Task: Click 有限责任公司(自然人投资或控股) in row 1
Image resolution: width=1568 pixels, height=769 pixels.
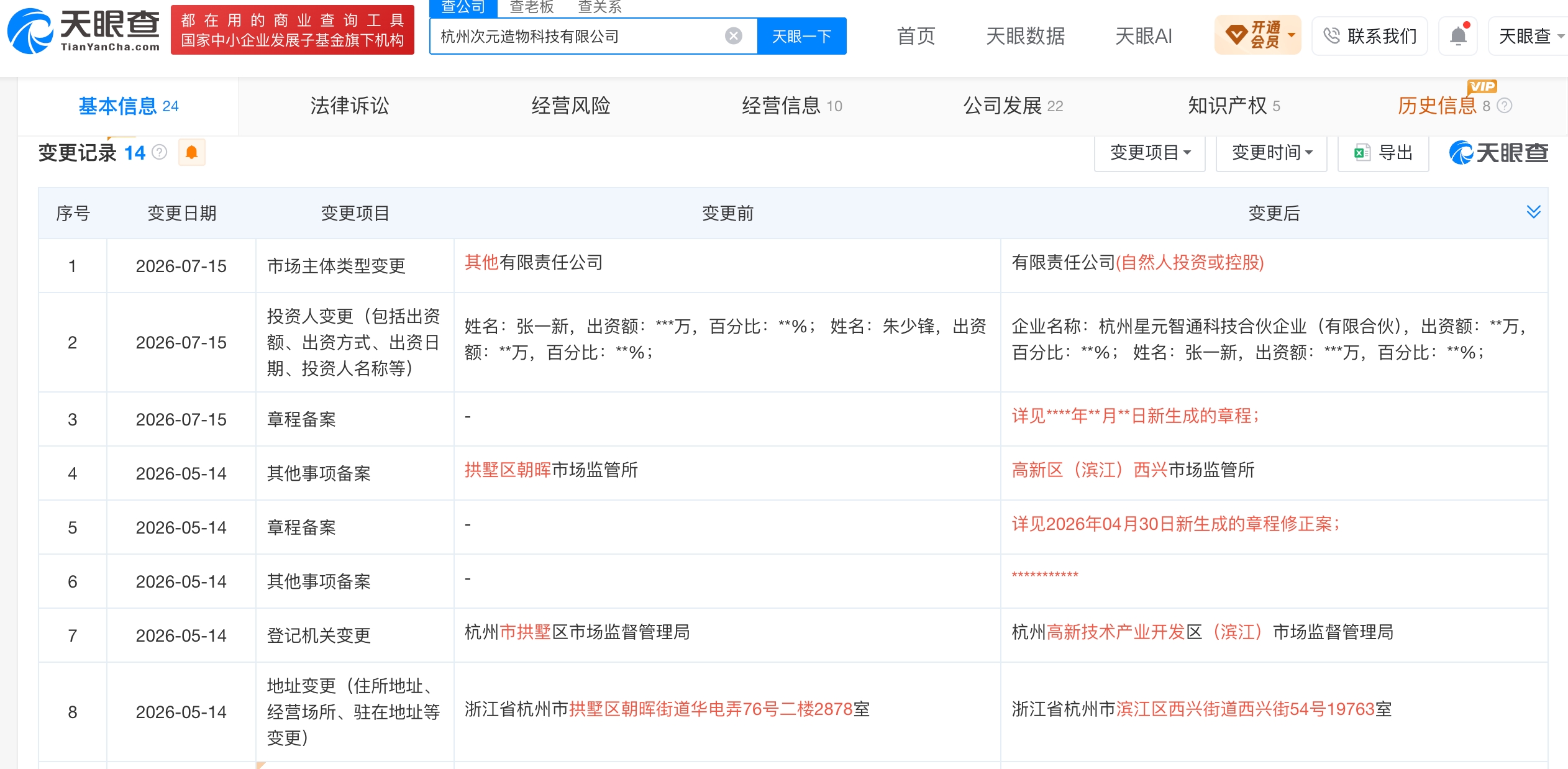Action: point(1137,263)
